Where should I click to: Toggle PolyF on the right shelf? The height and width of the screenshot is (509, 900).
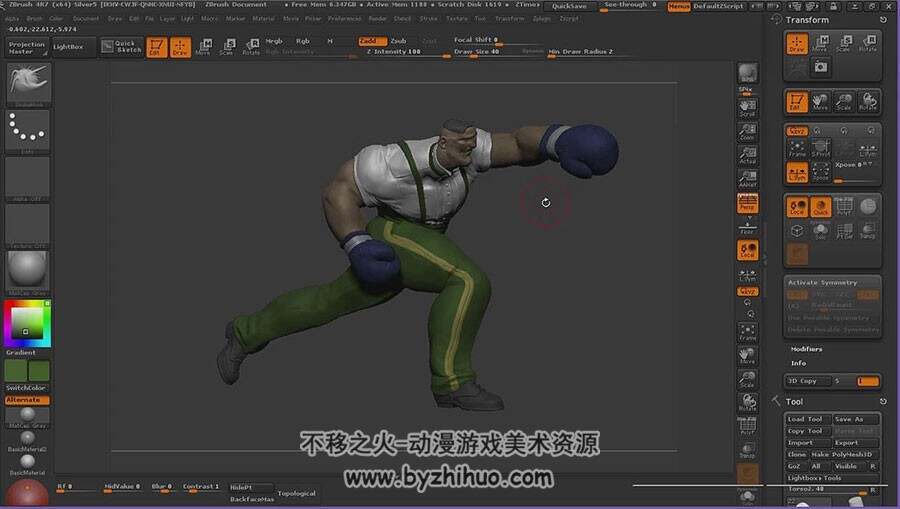pos(747,426)
